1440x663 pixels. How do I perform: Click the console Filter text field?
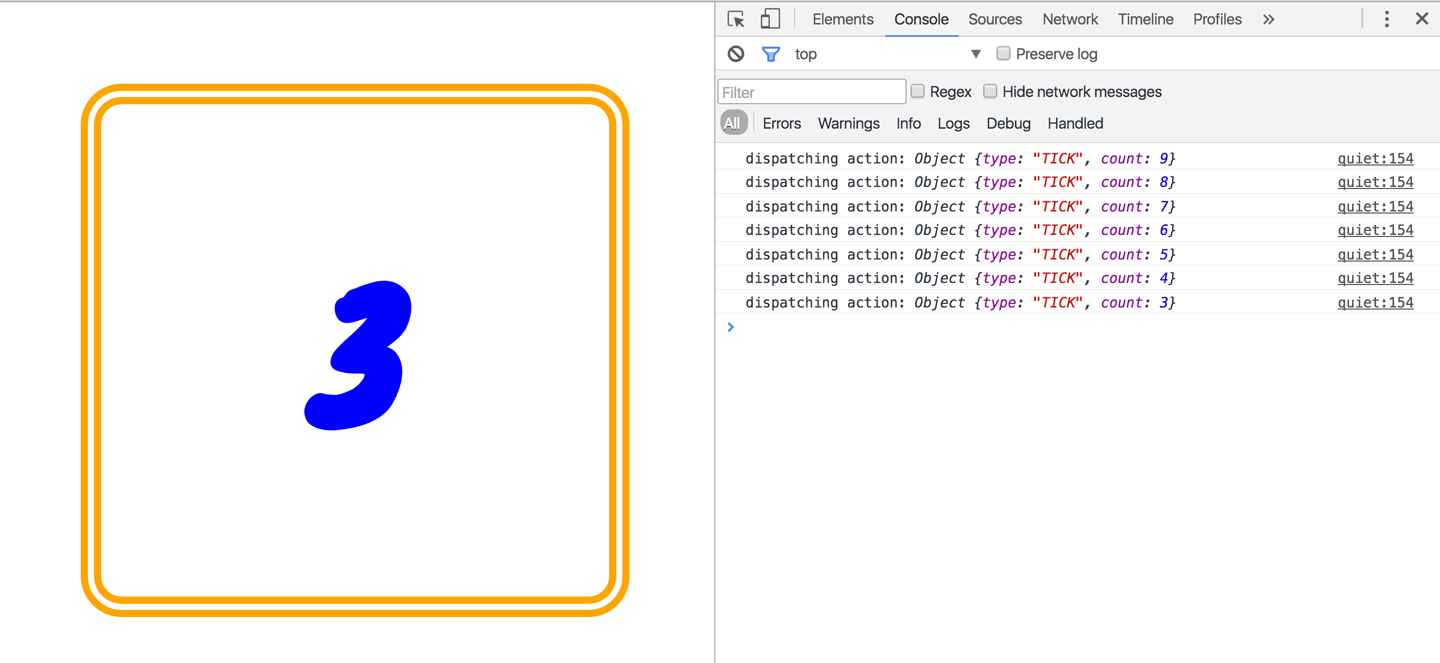pyautogui.click(x=811, y=92)
